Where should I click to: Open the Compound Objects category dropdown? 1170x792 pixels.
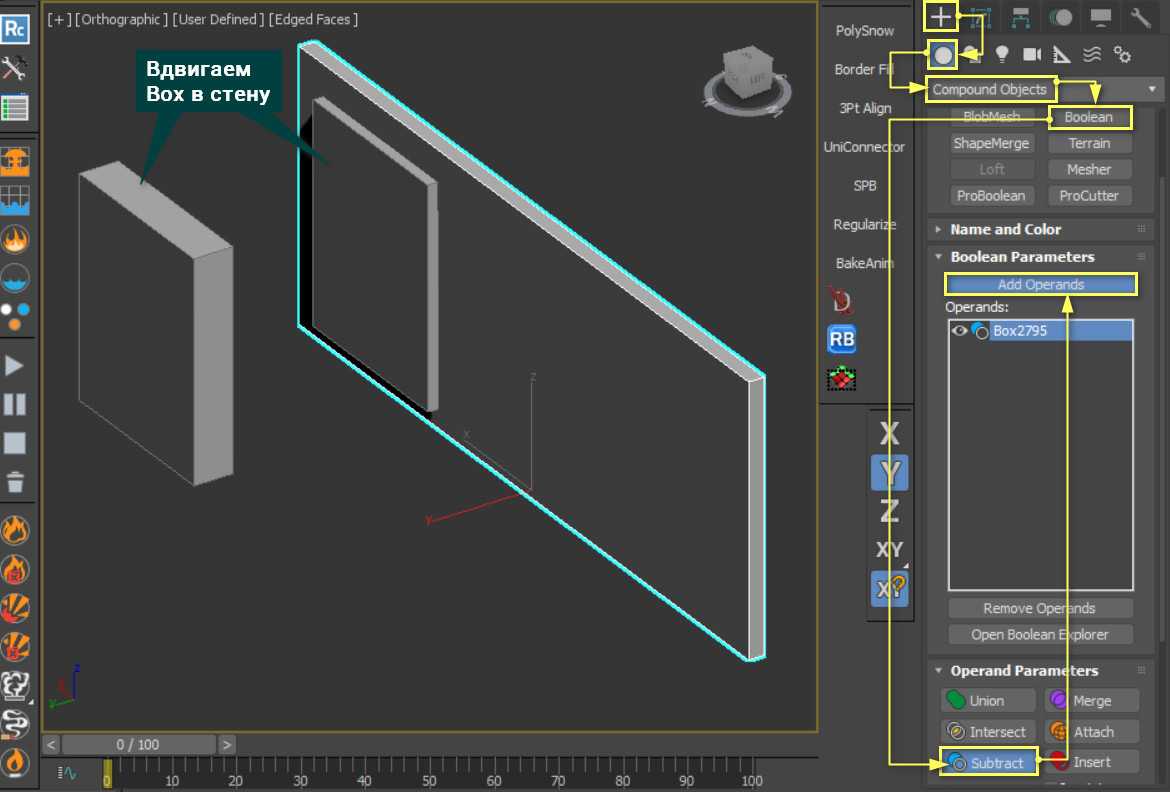(1045, 89)
